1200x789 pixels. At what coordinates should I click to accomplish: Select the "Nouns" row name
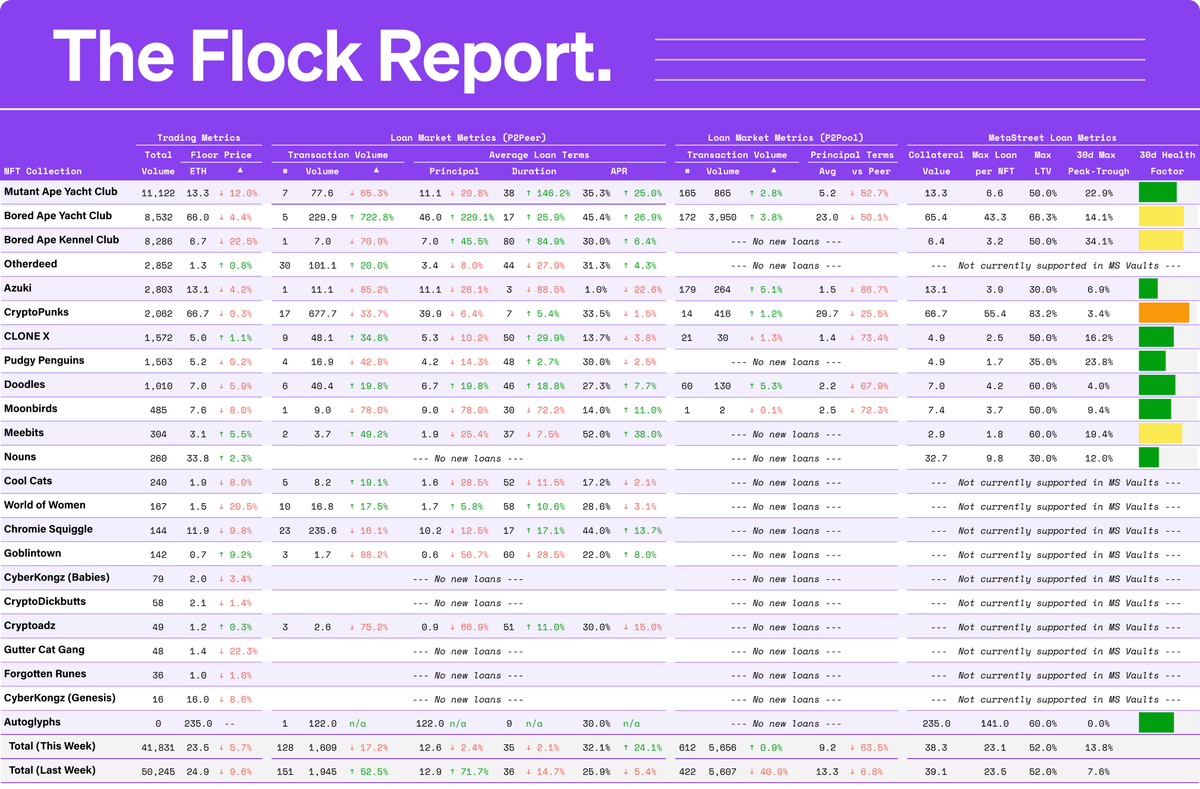22,456
